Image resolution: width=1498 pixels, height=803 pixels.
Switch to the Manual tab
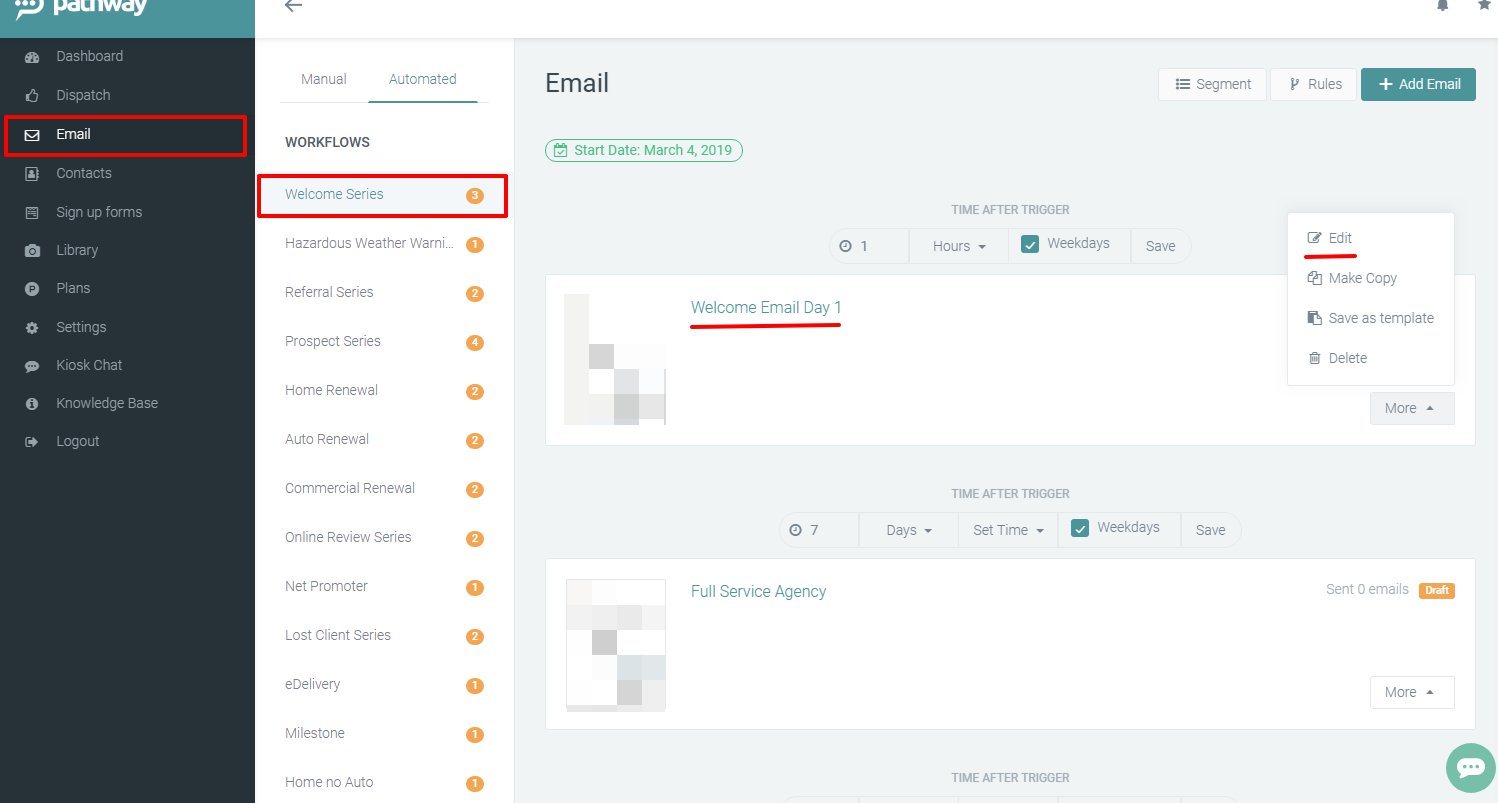pos(324,79)
